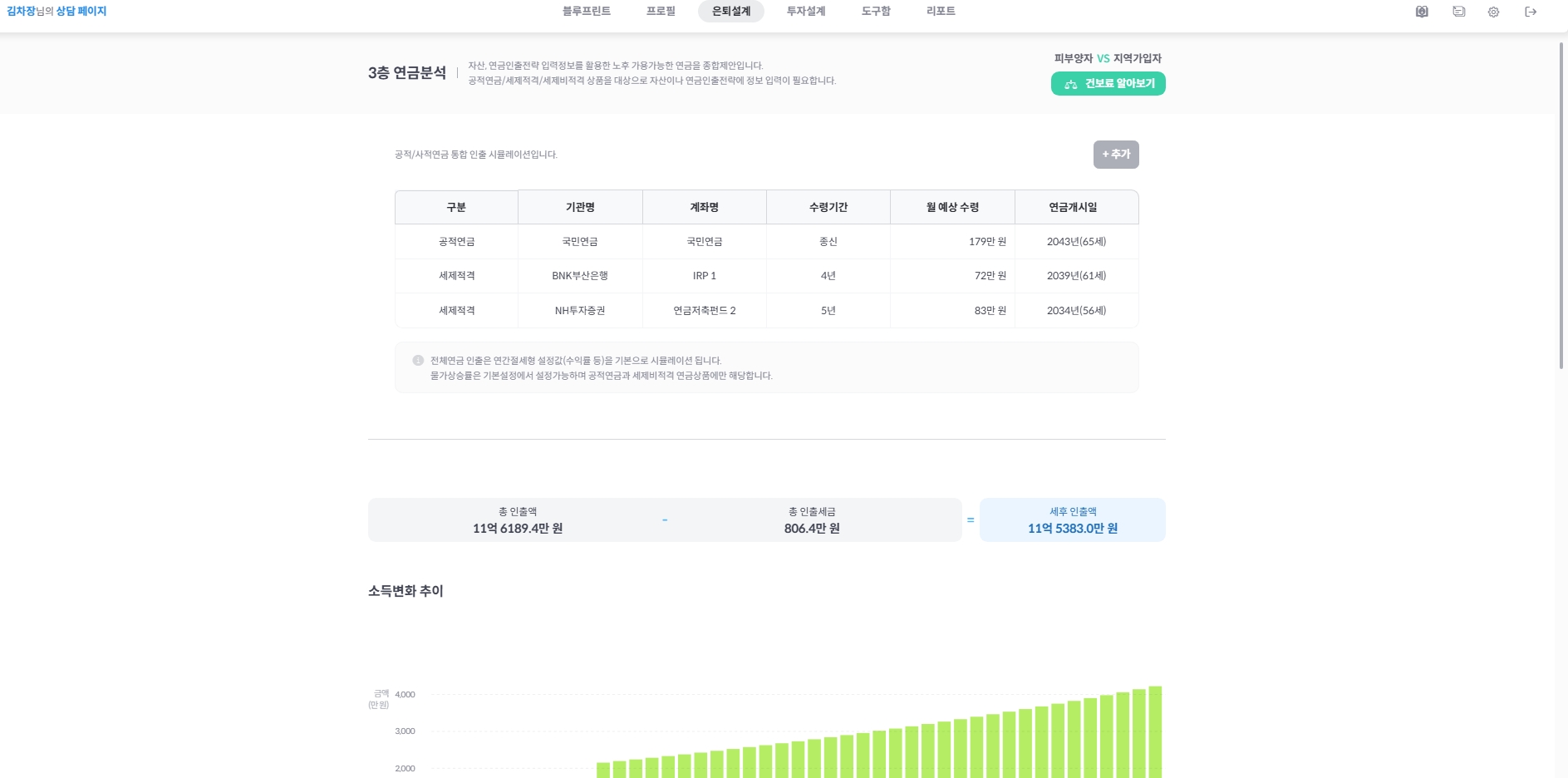Open the settings gear icon
This screenshot has width=1568, height=778.
click(x=1494, y=12)
